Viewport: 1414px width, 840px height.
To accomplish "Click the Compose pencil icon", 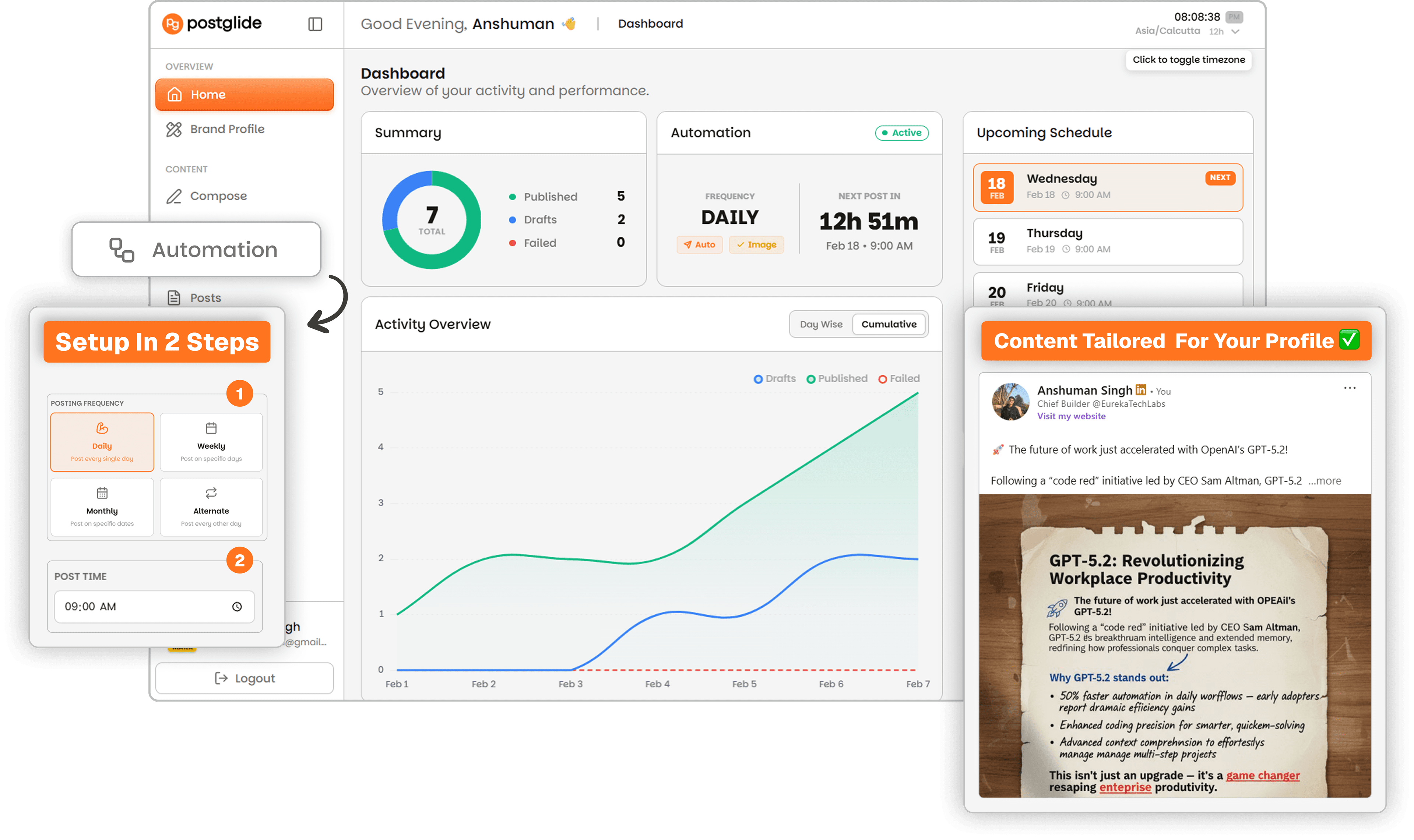I will 174,196.
